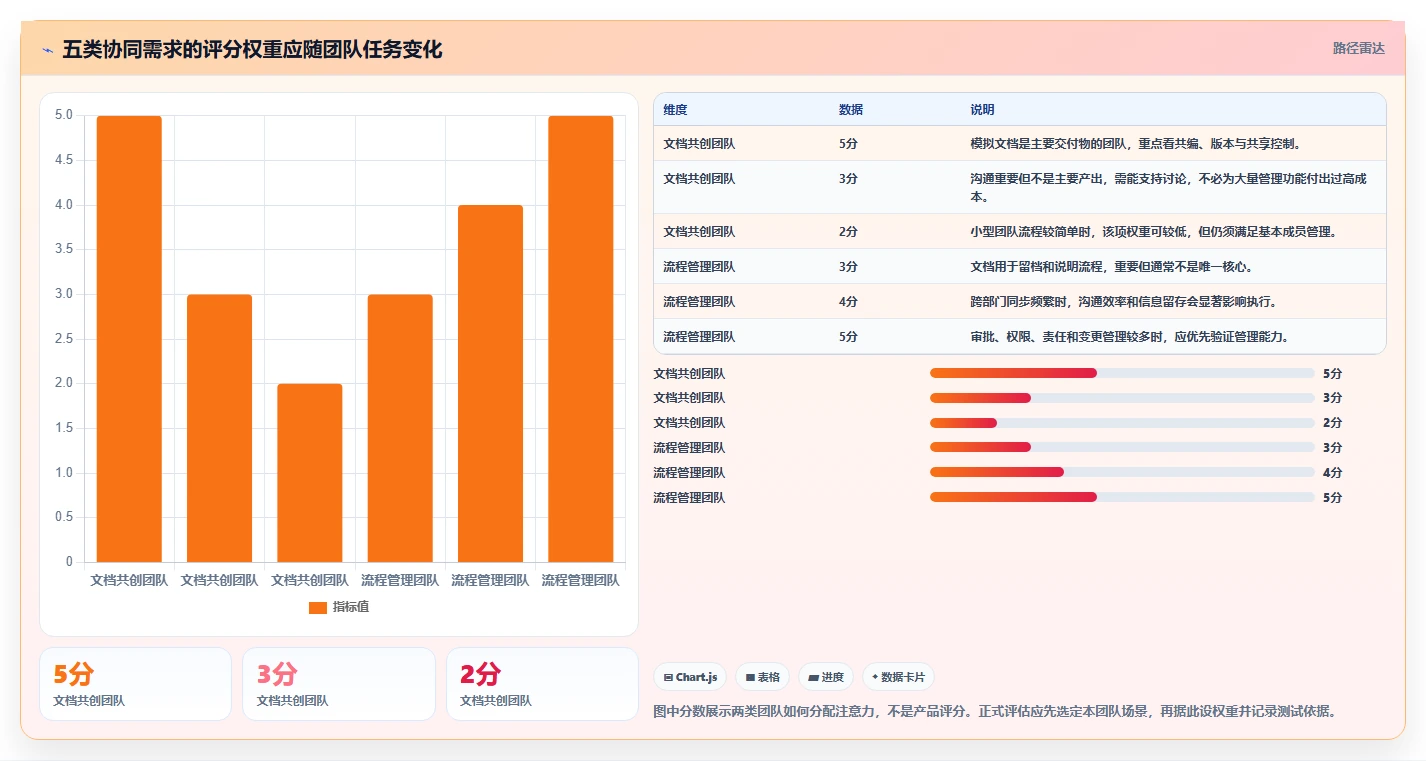Open the 3分 文档共创团队 data card
Viewport: 1426px width, 761px height.
pos(339,684)
